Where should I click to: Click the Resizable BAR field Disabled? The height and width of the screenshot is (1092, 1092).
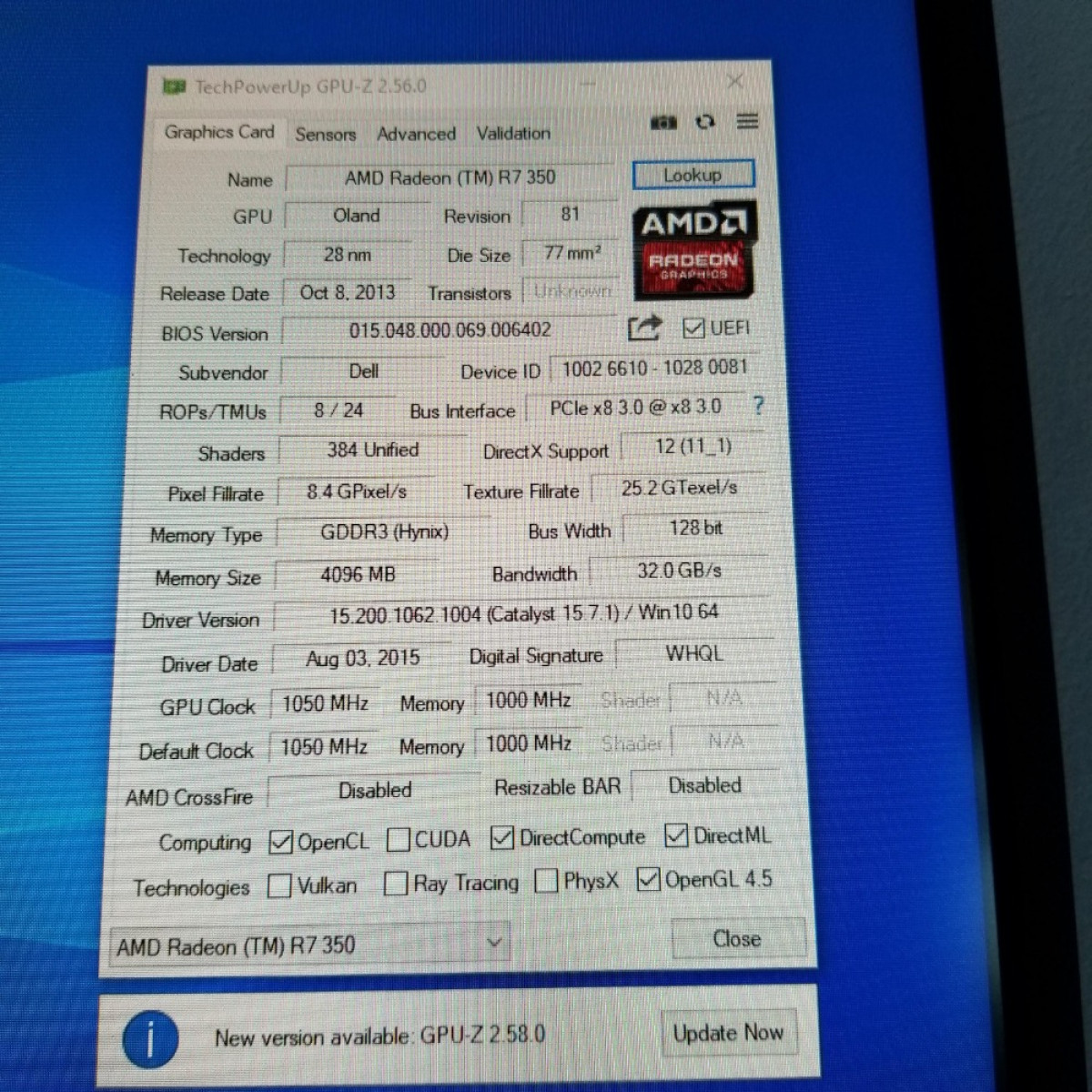pyautogui.click(x=705, y=786)
